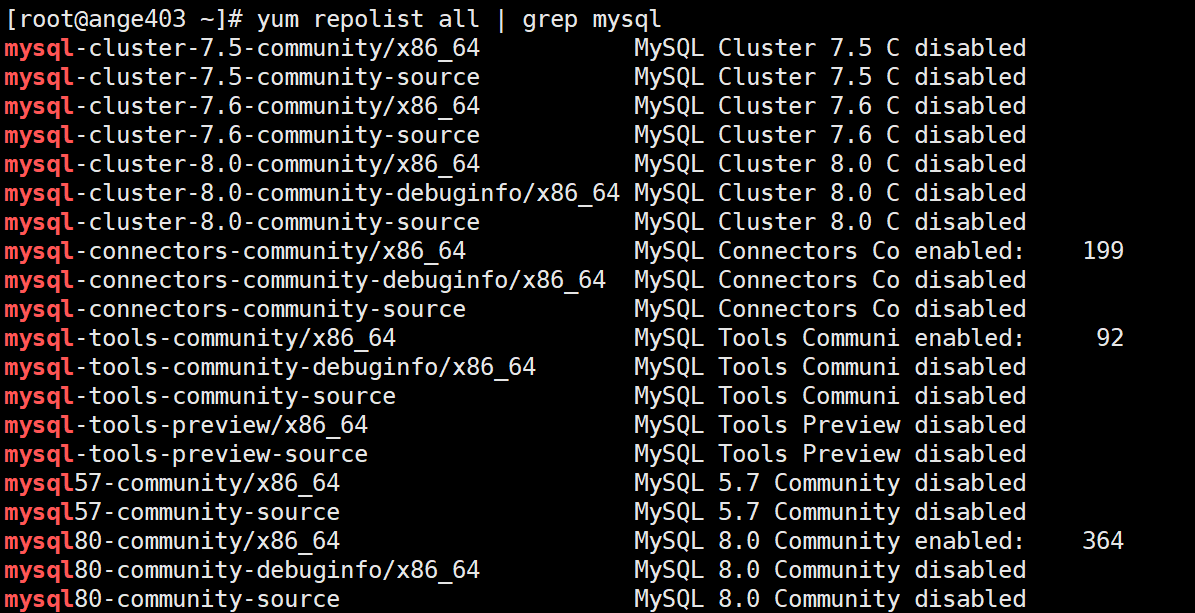Select 'mysql-tools-community/x86_64' repo name
Screen dimensions: 1195x613
[200, 339]
